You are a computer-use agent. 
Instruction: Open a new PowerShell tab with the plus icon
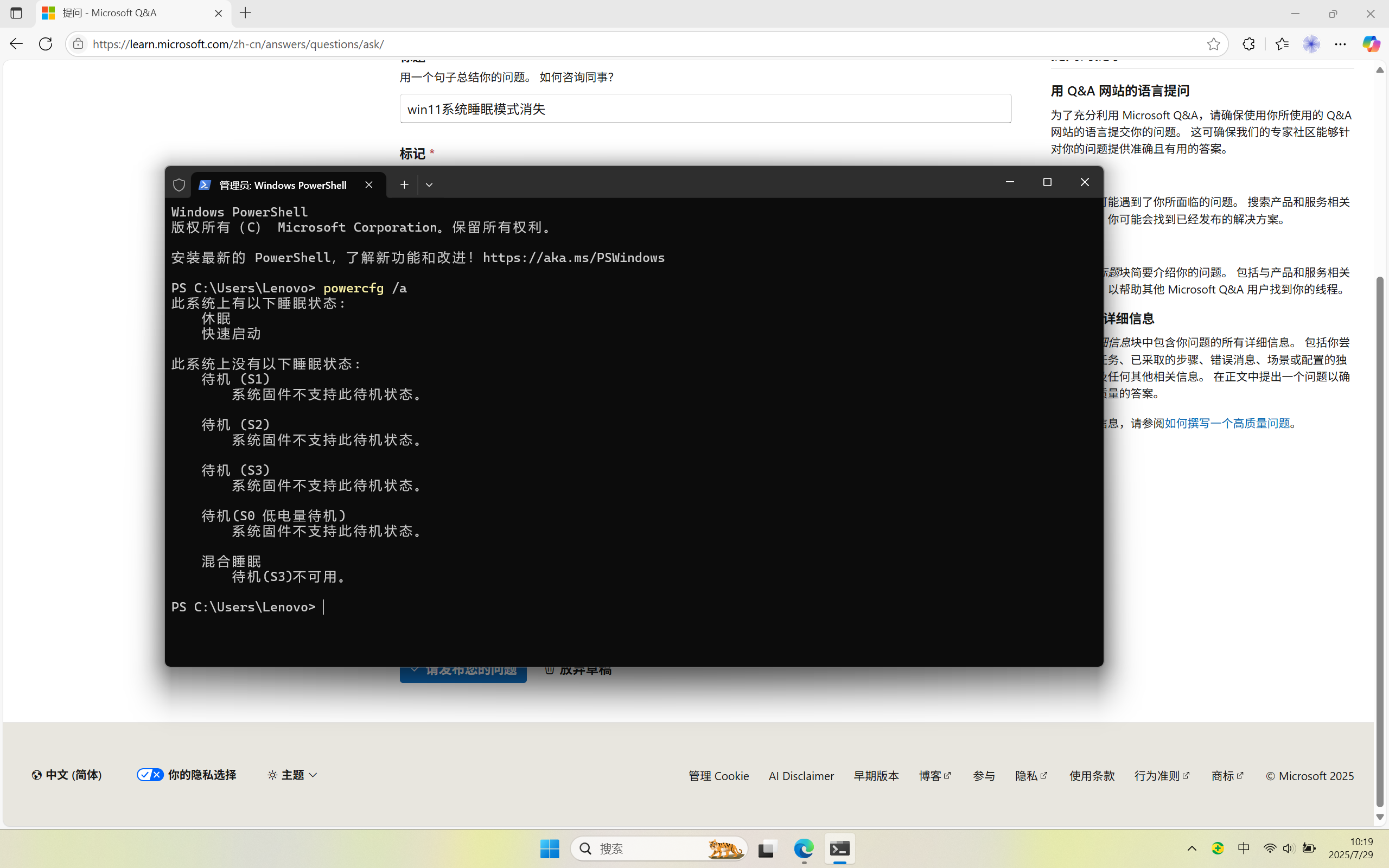404,184
